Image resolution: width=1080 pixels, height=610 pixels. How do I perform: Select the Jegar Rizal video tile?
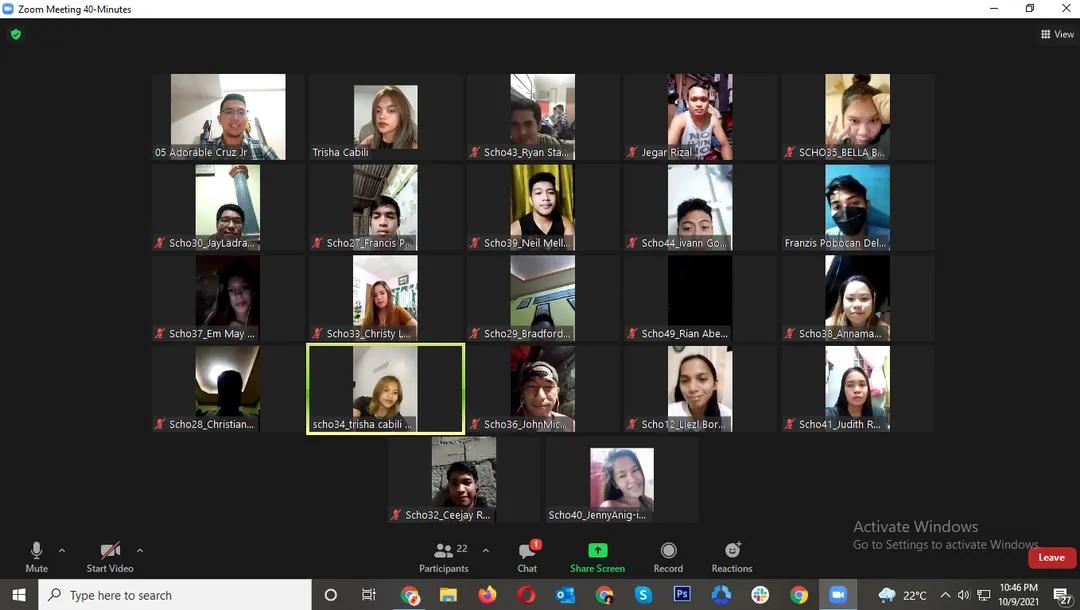pos(700,117)
